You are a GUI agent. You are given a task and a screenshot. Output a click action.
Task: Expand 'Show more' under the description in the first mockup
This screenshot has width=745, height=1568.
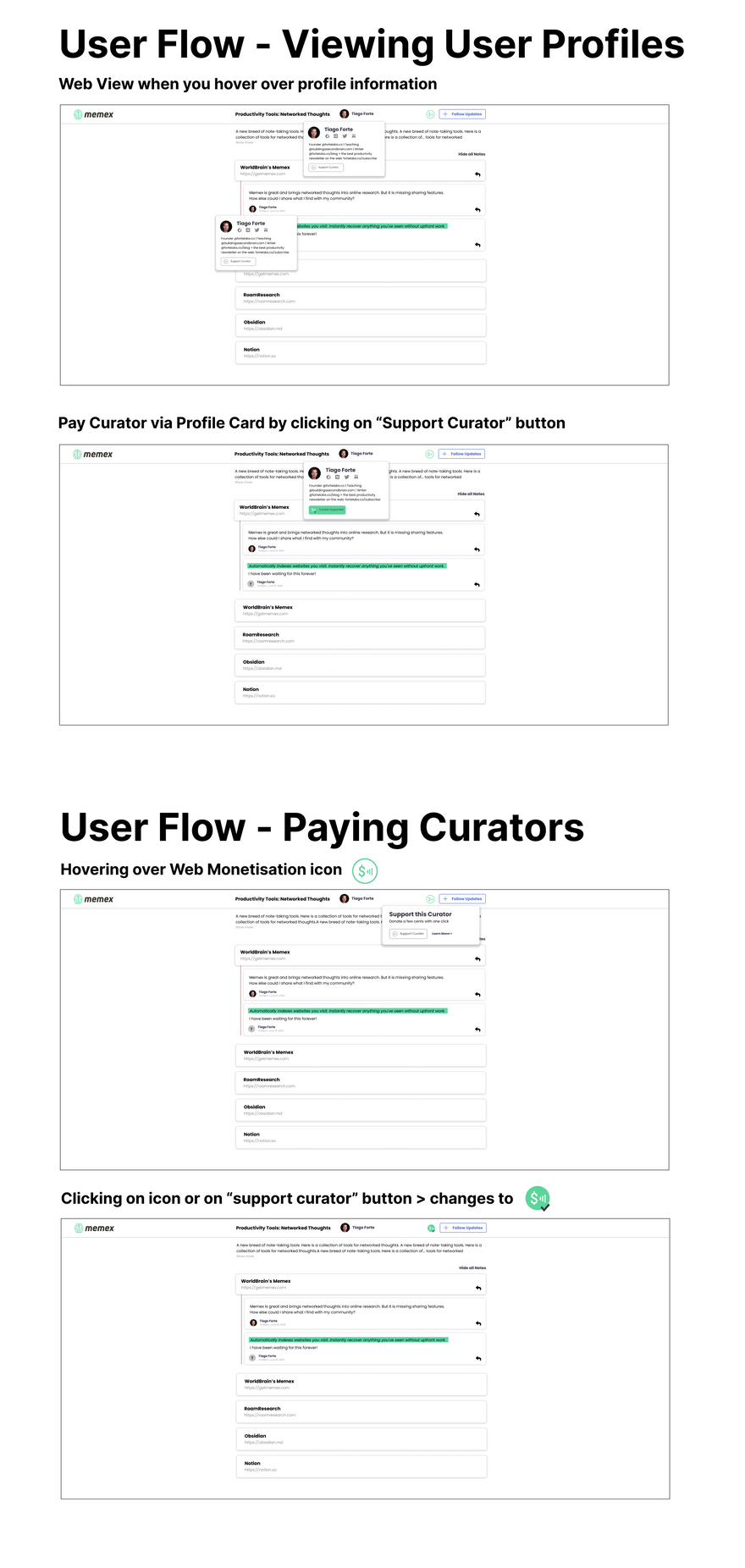(244, 142)
